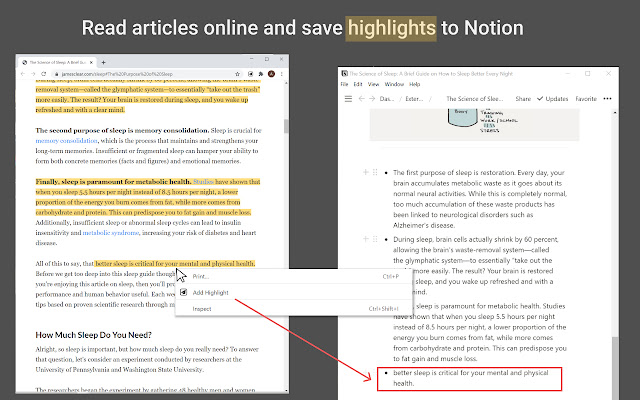Open Notion File menu
This screenshot has height=400, width=640.
pyautogui.click(x=344, y=84)
